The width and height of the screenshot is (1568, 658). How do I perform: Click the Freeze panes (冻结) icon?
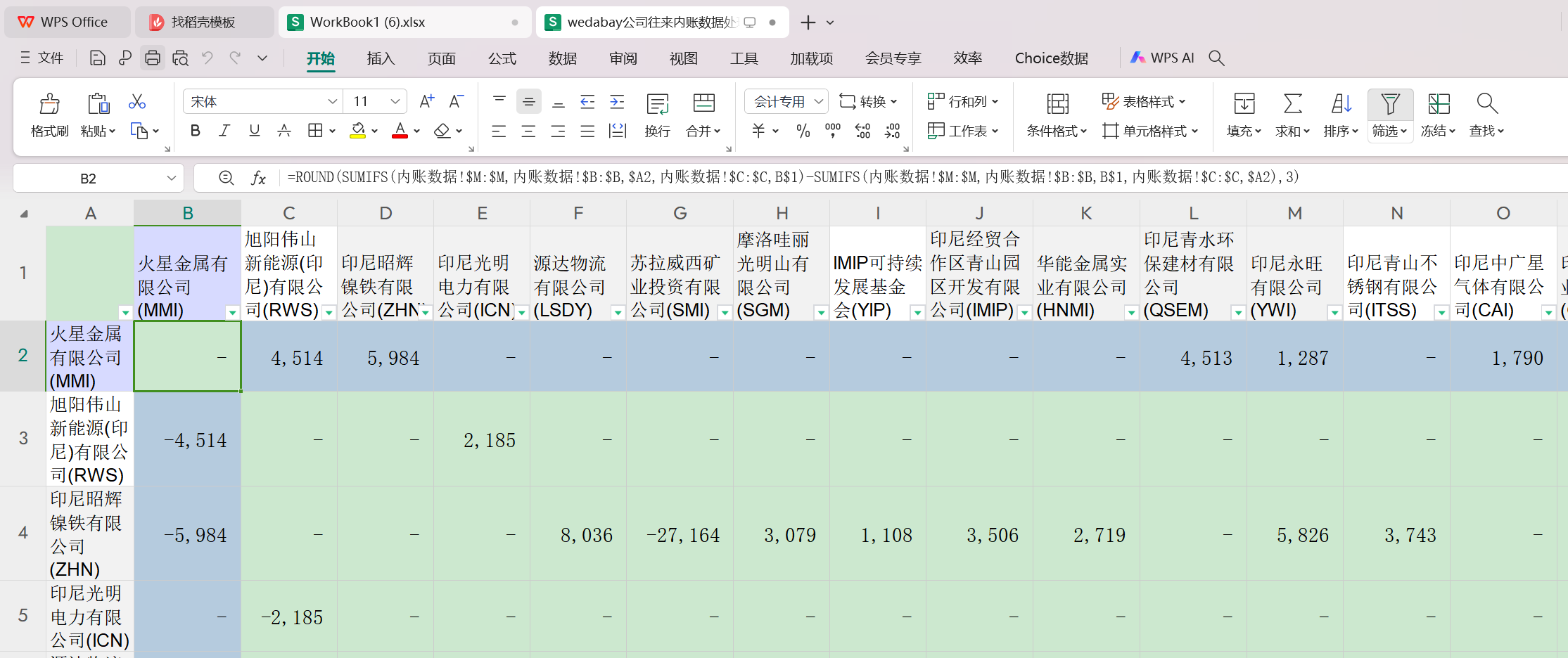[x=1439, y=104]
